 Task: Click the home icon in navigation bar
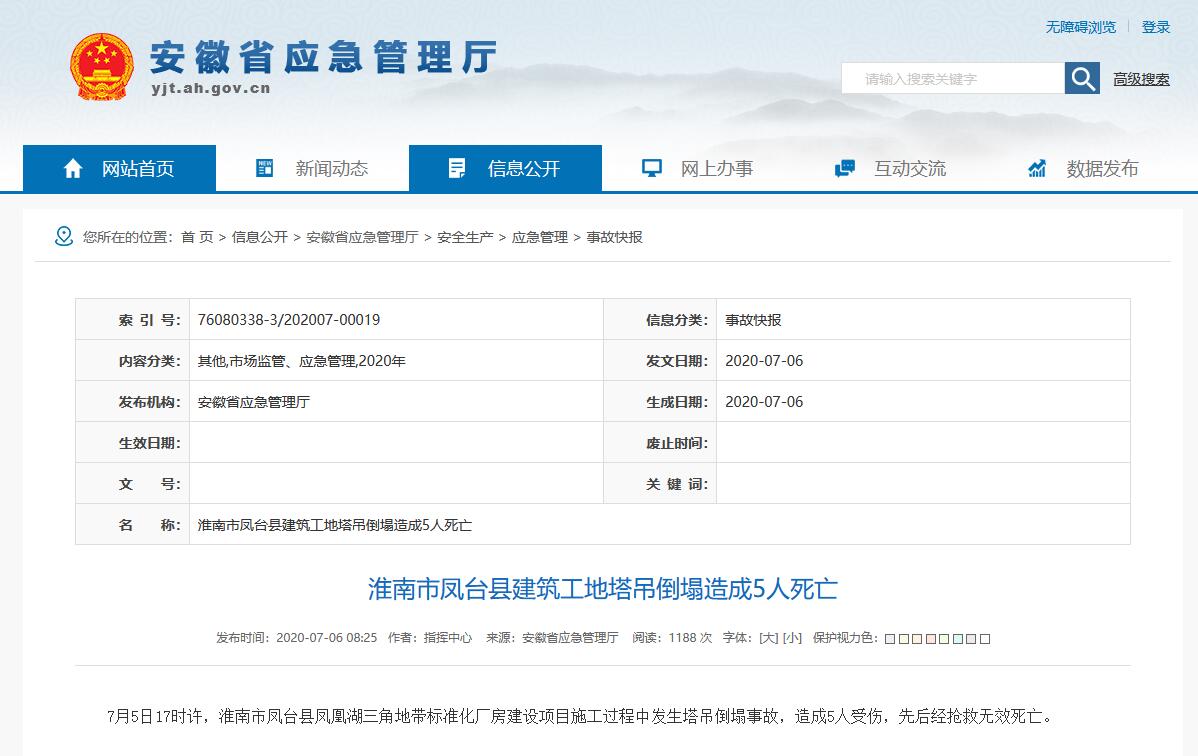pos(73,169)
